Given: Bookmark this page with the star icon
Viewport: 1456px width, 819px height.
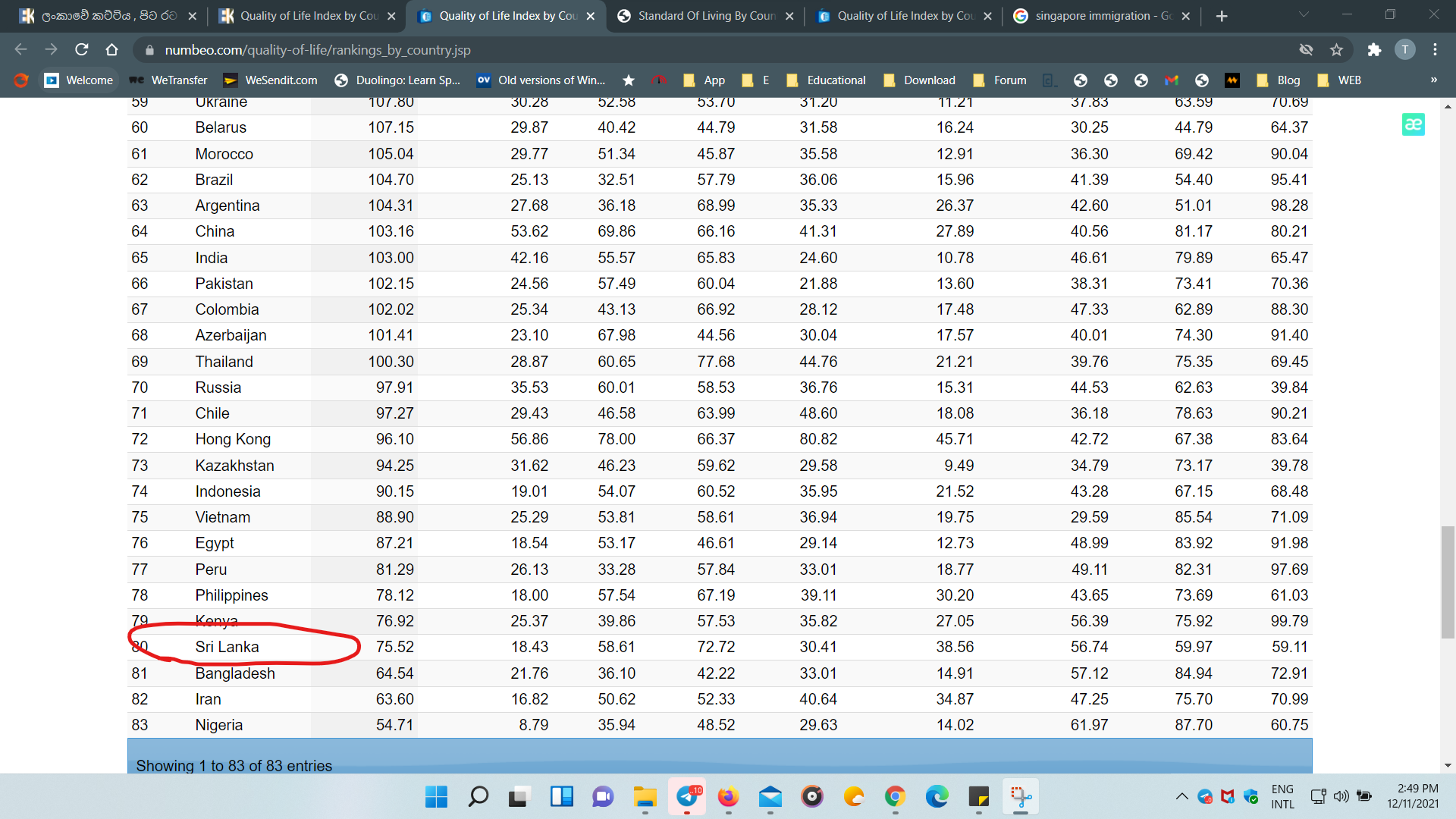Looking at the screenshot, I should tap(1336, 50).
